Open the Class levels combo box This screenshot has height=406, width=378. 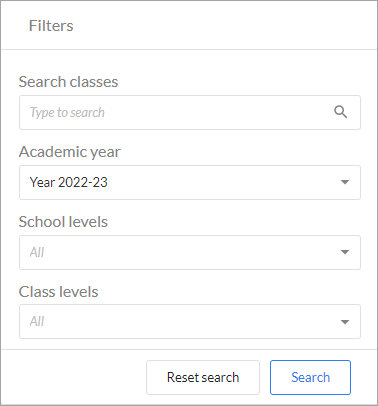[x=190, y=321]
